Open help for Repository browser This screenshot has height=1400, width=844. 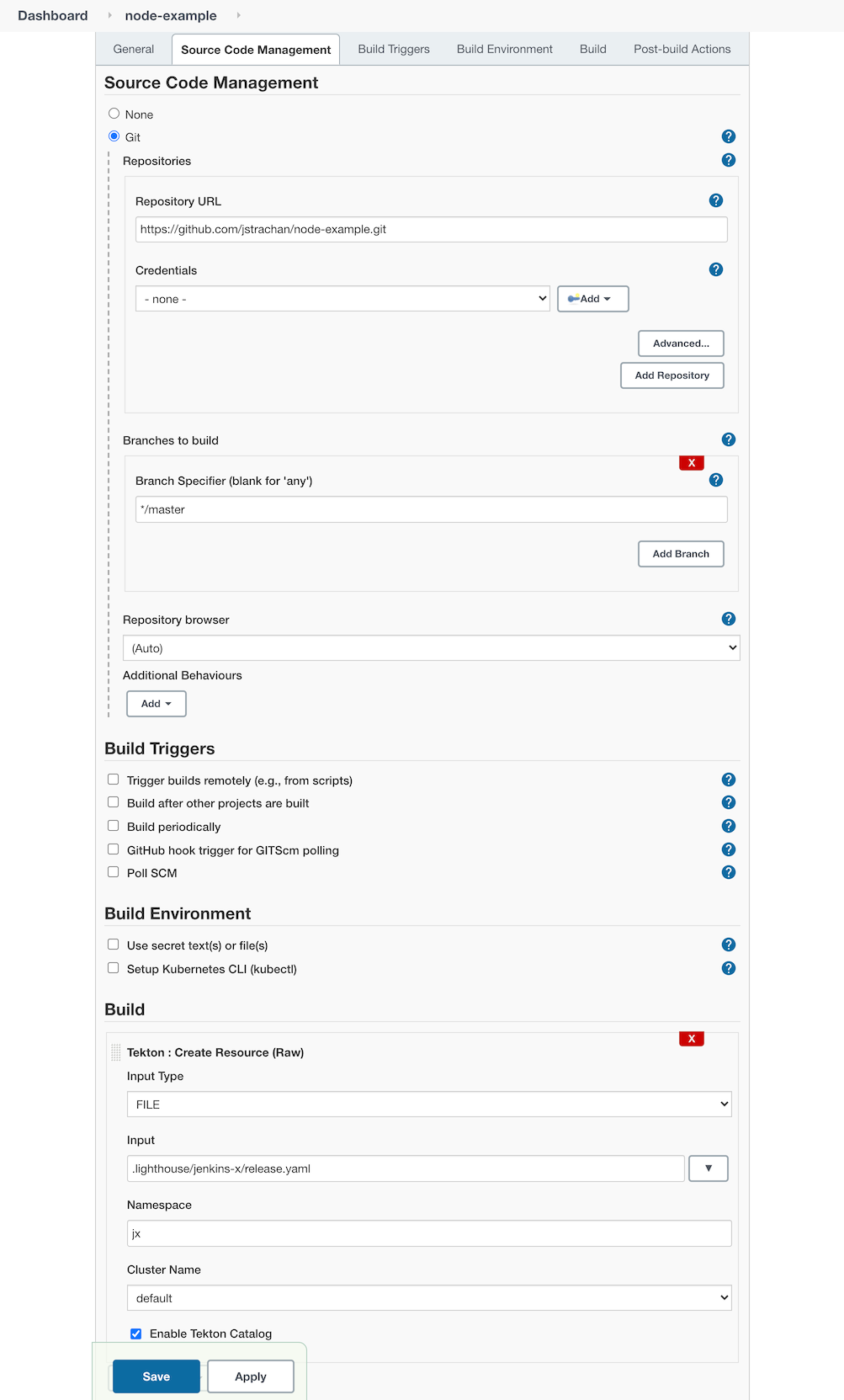[x=728, y=619]
